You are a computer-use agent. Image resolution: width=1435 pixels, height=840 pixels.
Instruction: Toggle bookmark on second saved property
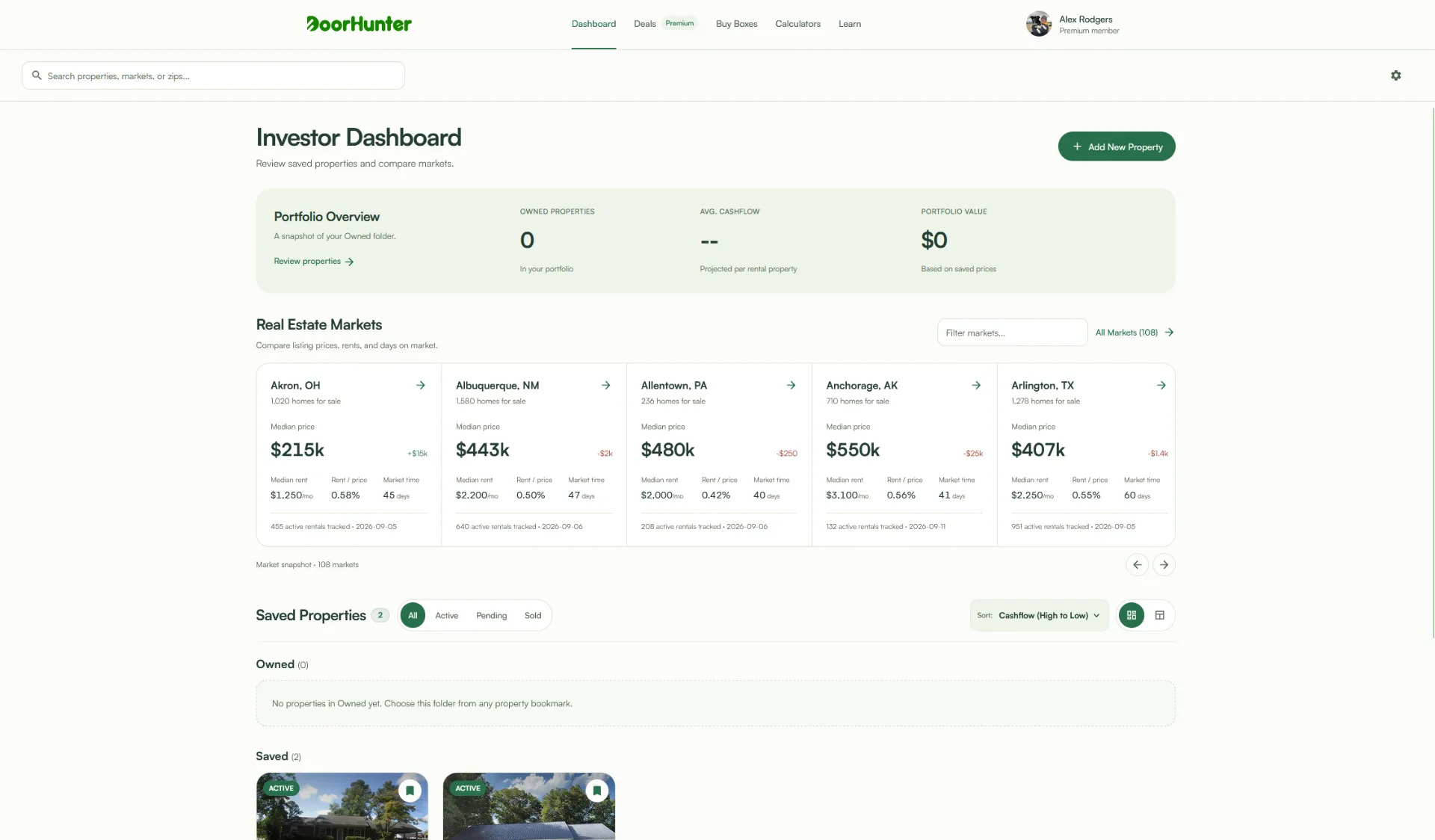(596, 791)
